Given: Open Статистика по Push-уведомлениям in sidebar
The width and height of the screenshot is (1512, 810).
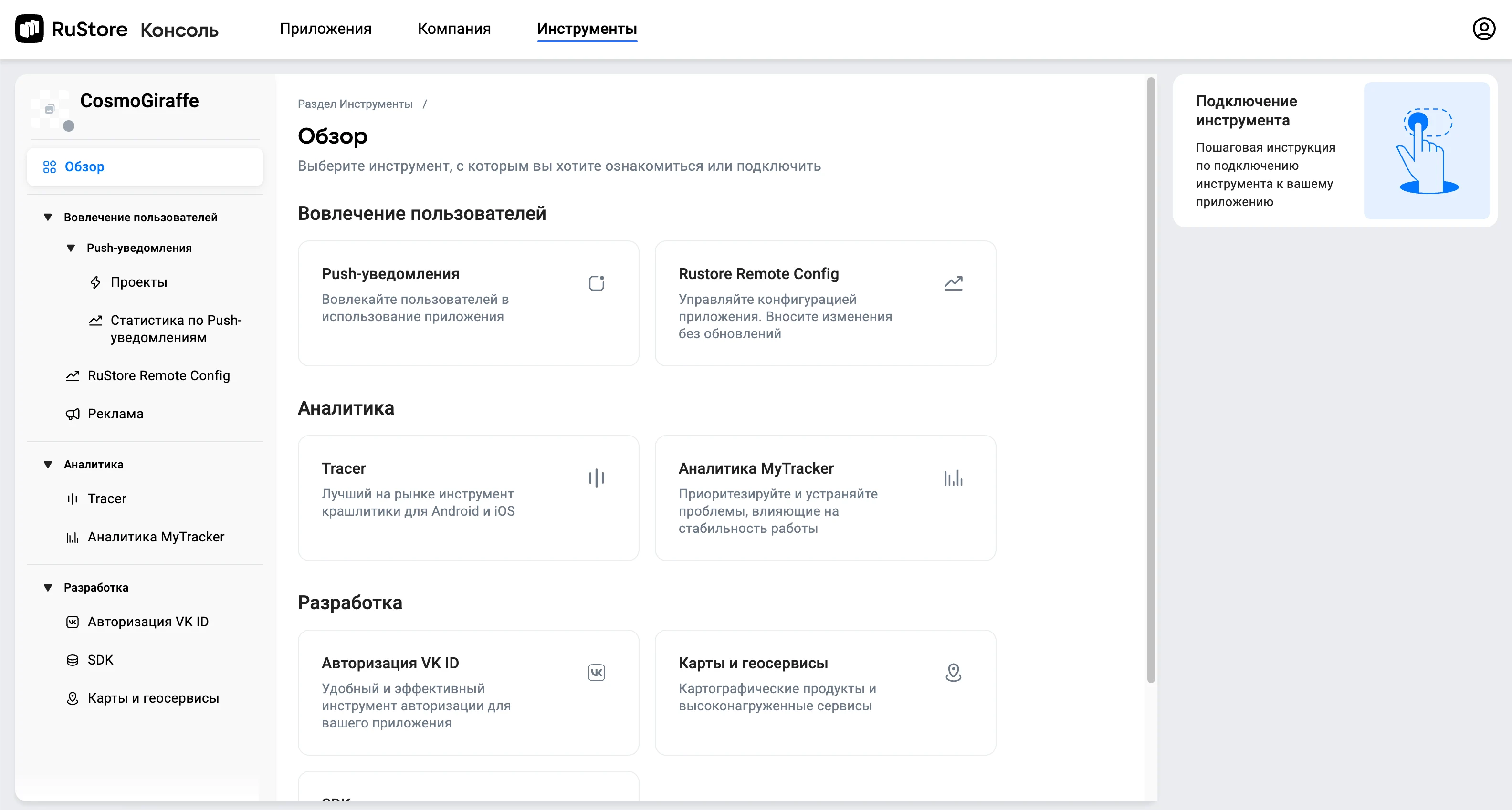Looking at the screenshot, I should pyautogui.click(x=176, y=329).
